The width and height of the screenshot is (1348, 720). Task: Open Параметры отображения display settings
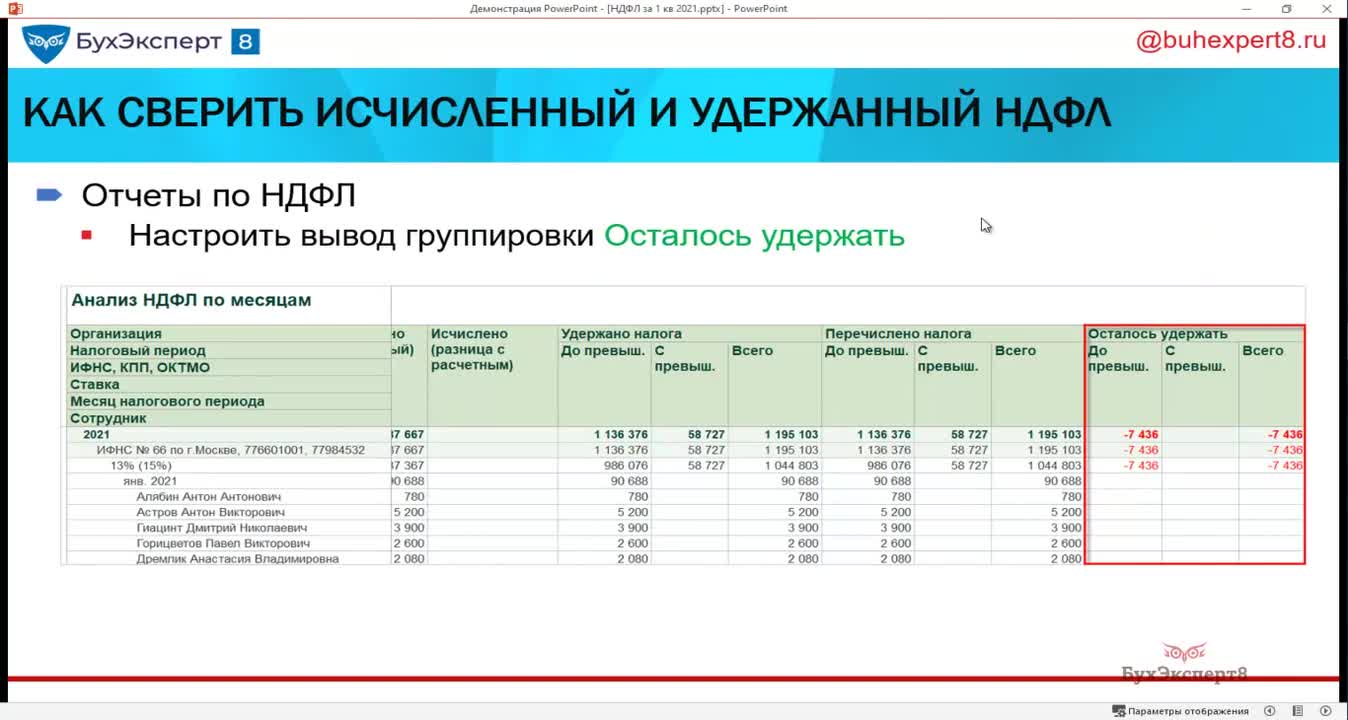coord(1180,711)
